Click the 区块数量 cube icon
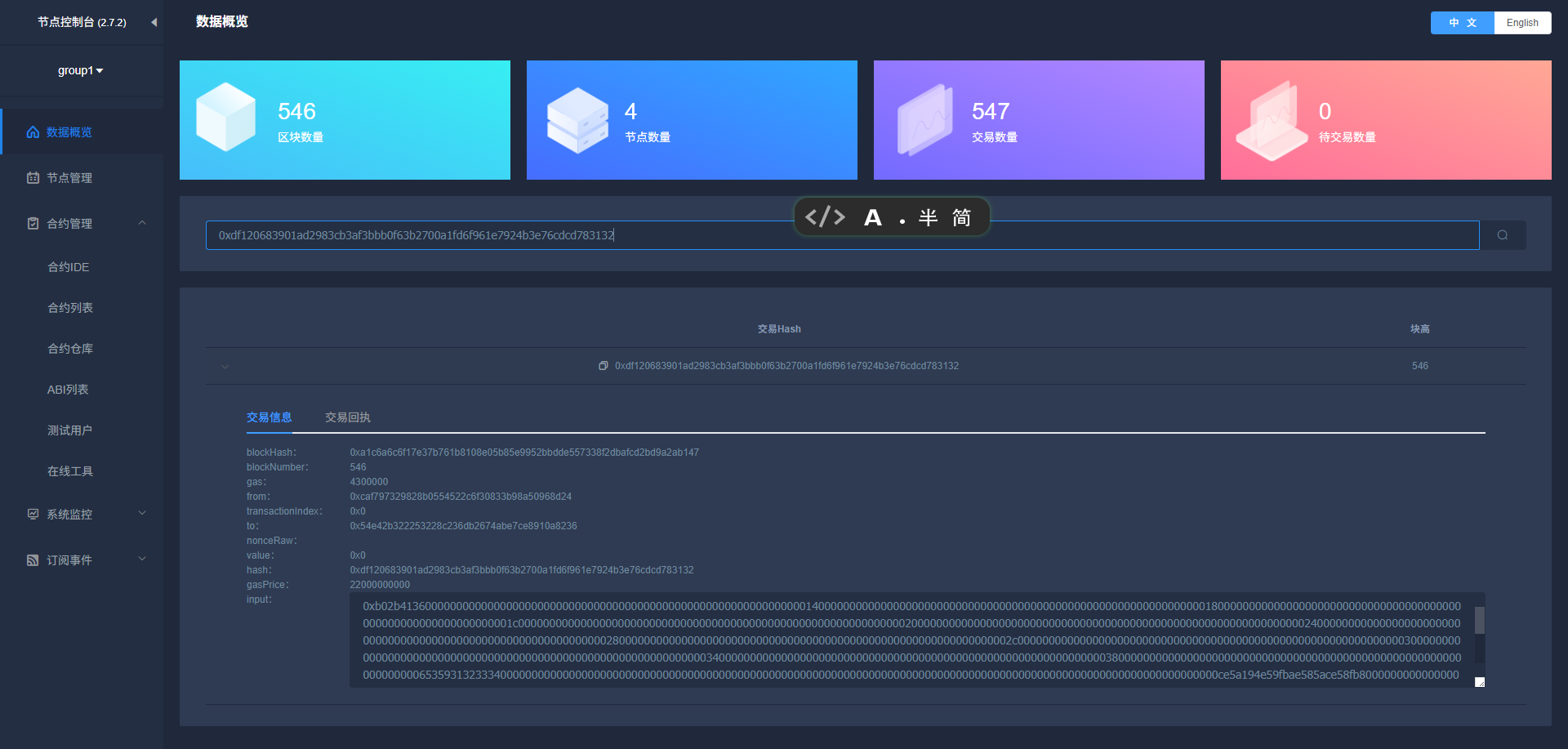This screenshot has width=1568, height=749. [x=226, y=117]
